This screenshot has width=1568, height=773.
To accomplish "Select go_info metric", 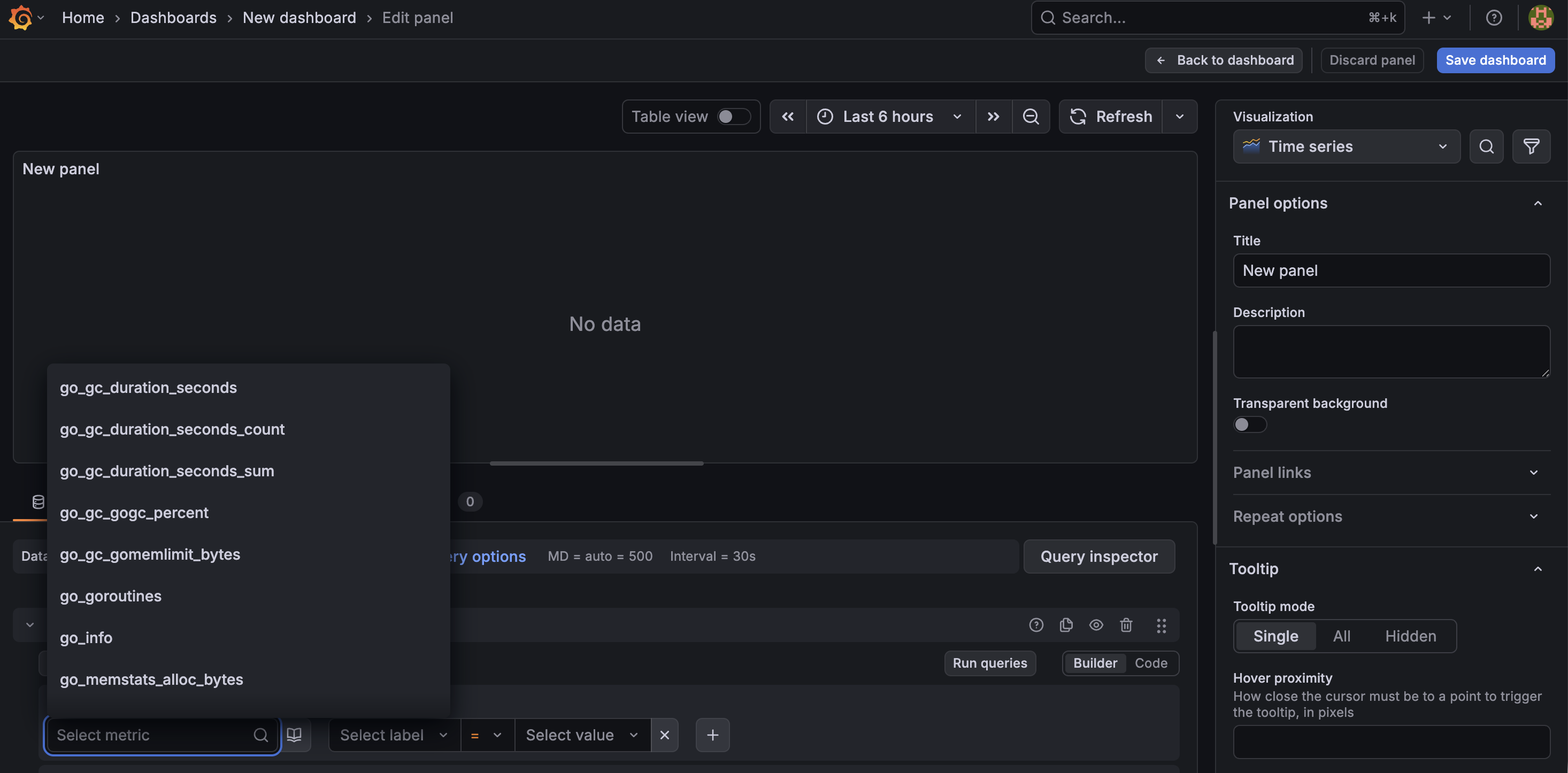I will click(248, 638).
